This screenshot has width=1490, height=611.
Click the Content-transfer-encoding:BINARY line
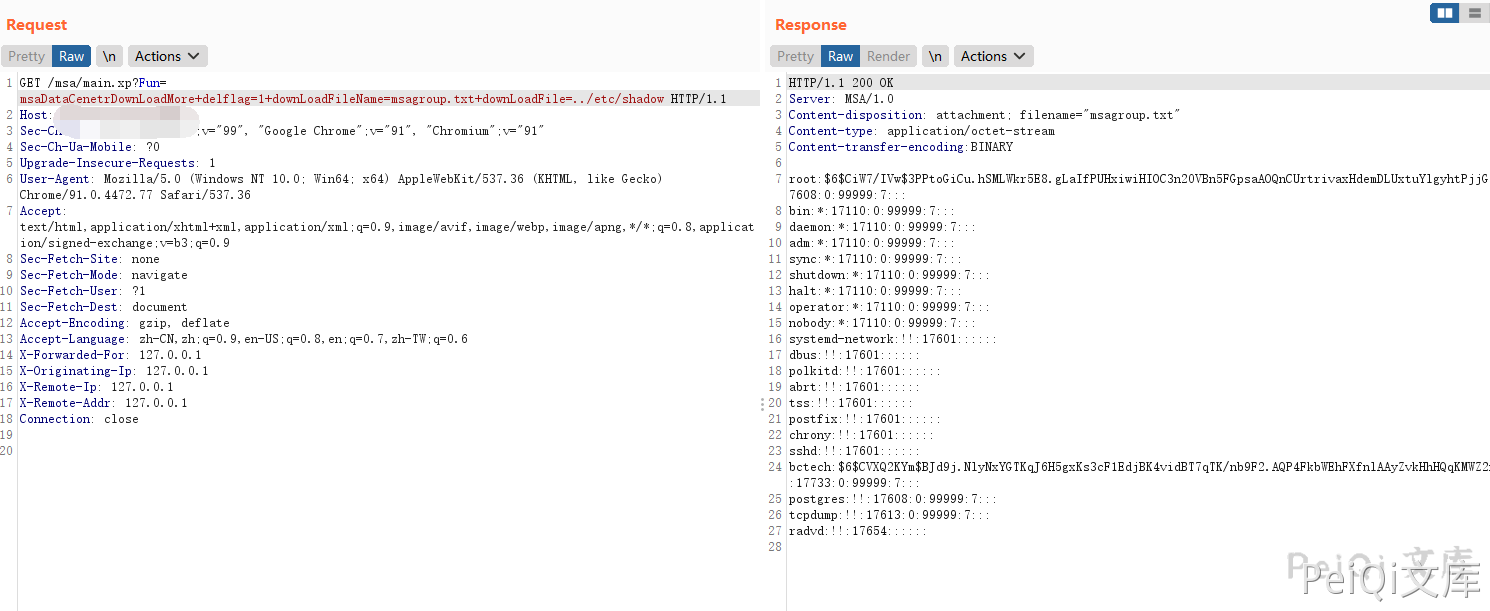coord(900,147)
